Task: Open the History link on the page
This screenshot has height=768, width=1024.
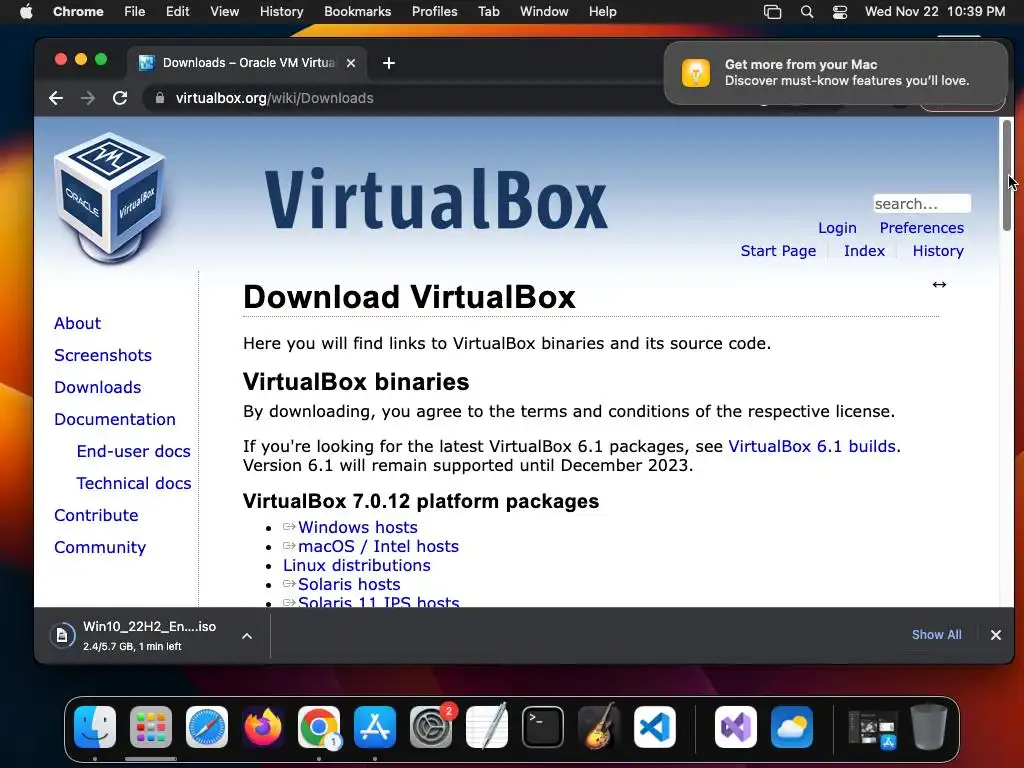Action: point(938,251)
